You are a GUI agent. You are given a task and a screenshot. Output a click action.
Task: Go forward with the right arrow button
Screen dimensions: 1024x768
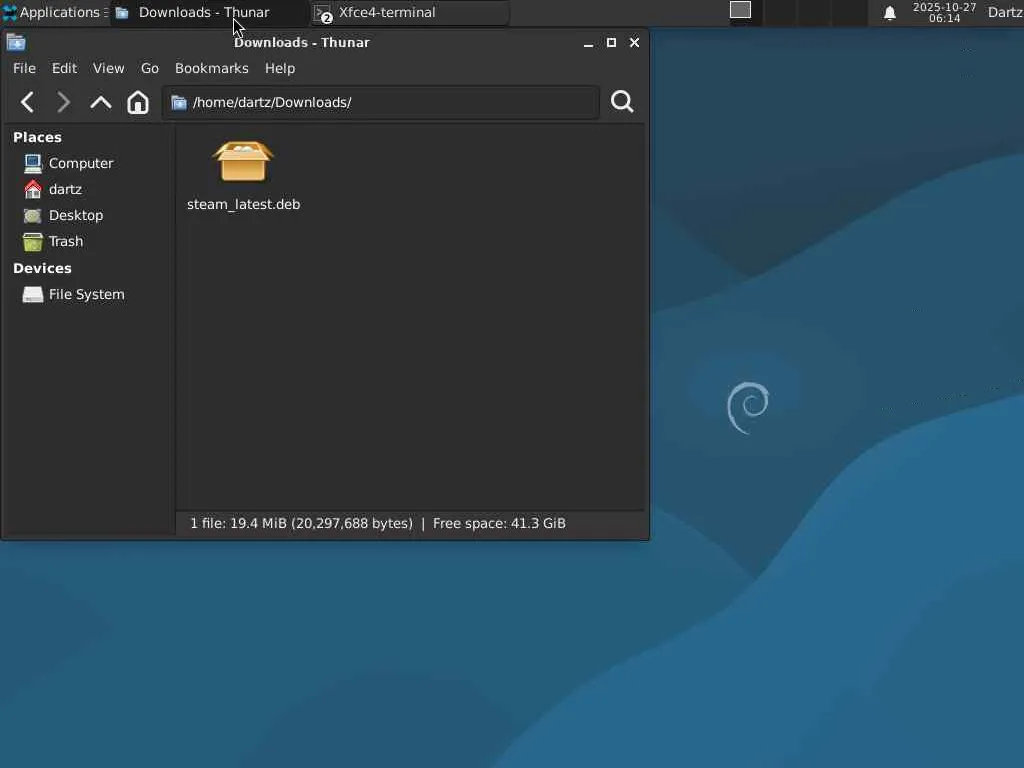click(x=63, y=103)
